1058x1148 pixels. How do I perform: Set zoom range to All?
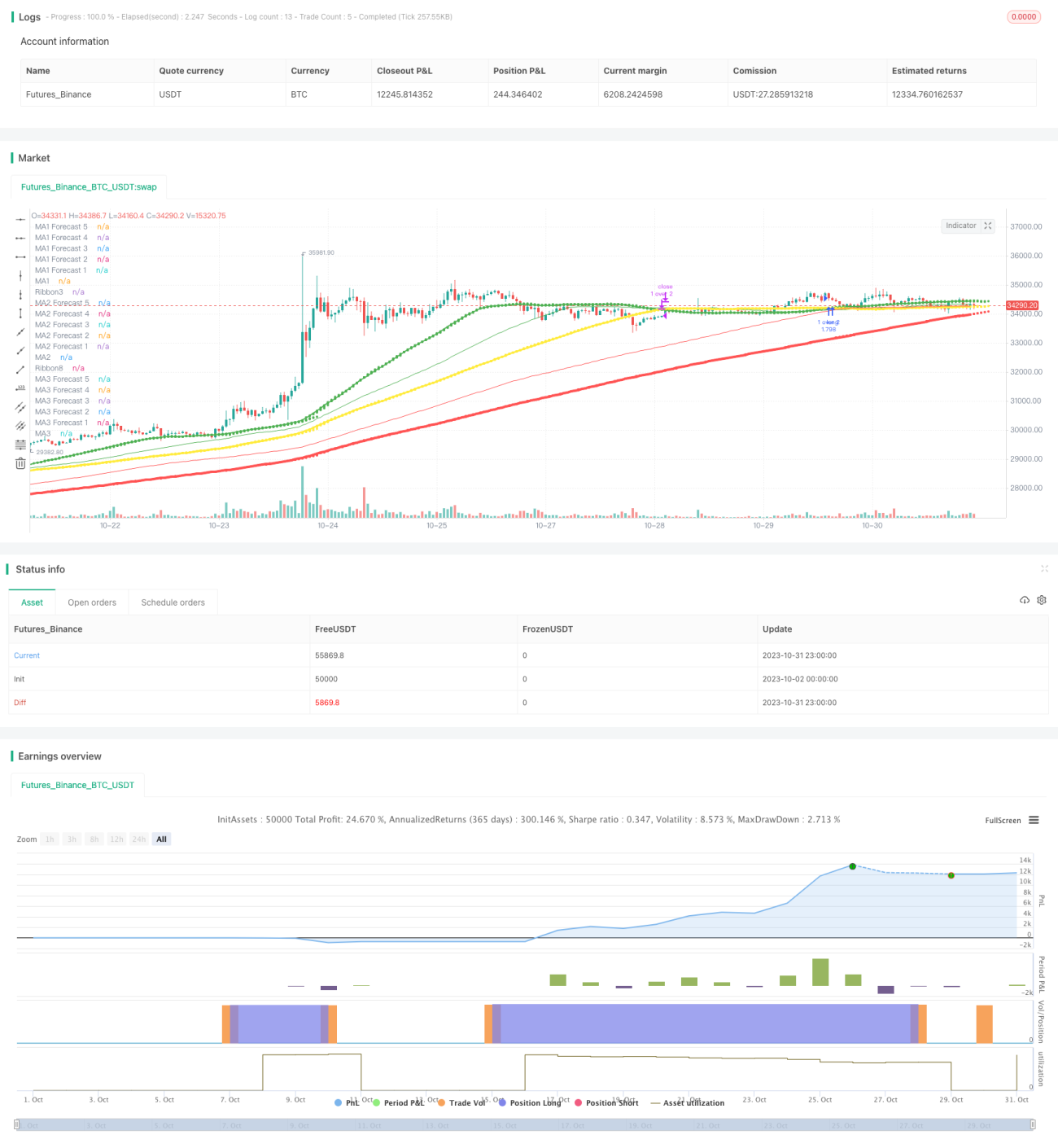[161, 839]
